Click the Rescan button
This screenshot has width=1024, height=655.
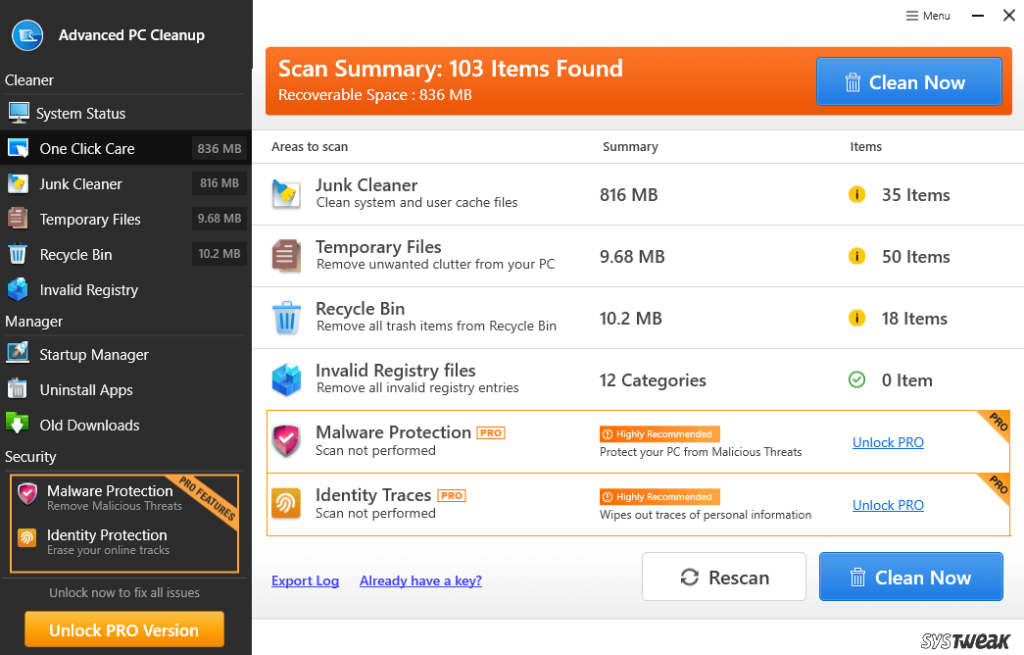[x=724, y=577]
